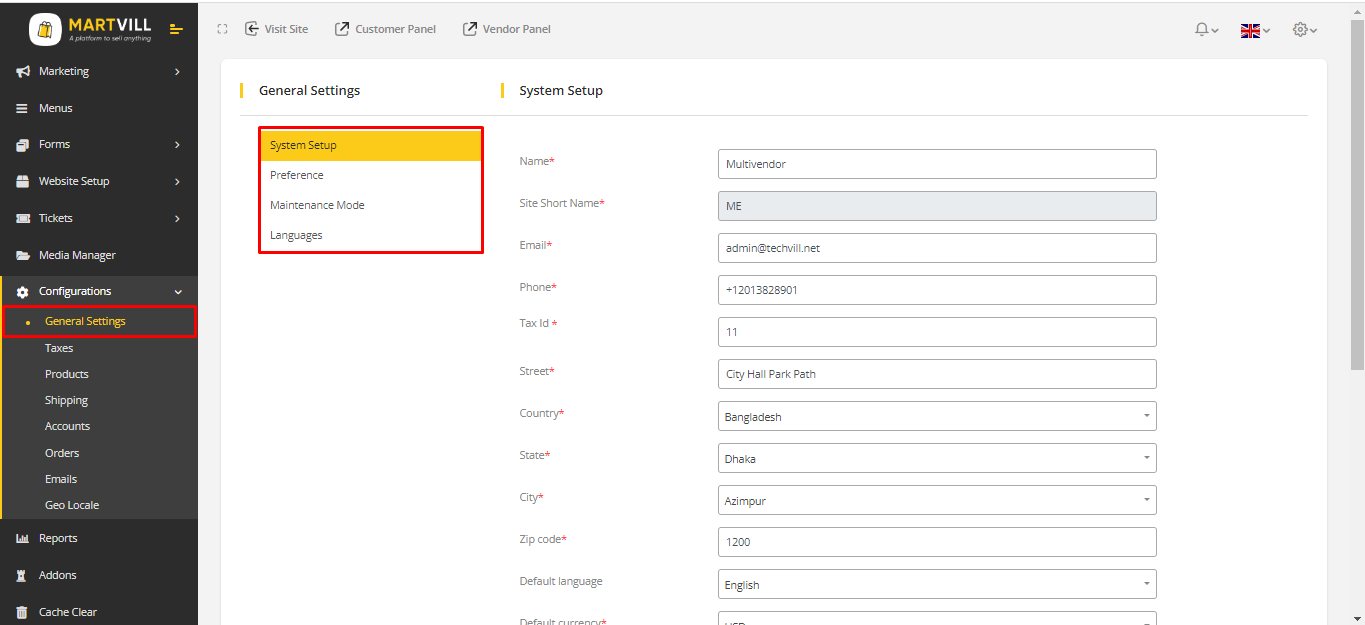Click the Martvill logo icon
The image size is (1365, 625).
45,29
